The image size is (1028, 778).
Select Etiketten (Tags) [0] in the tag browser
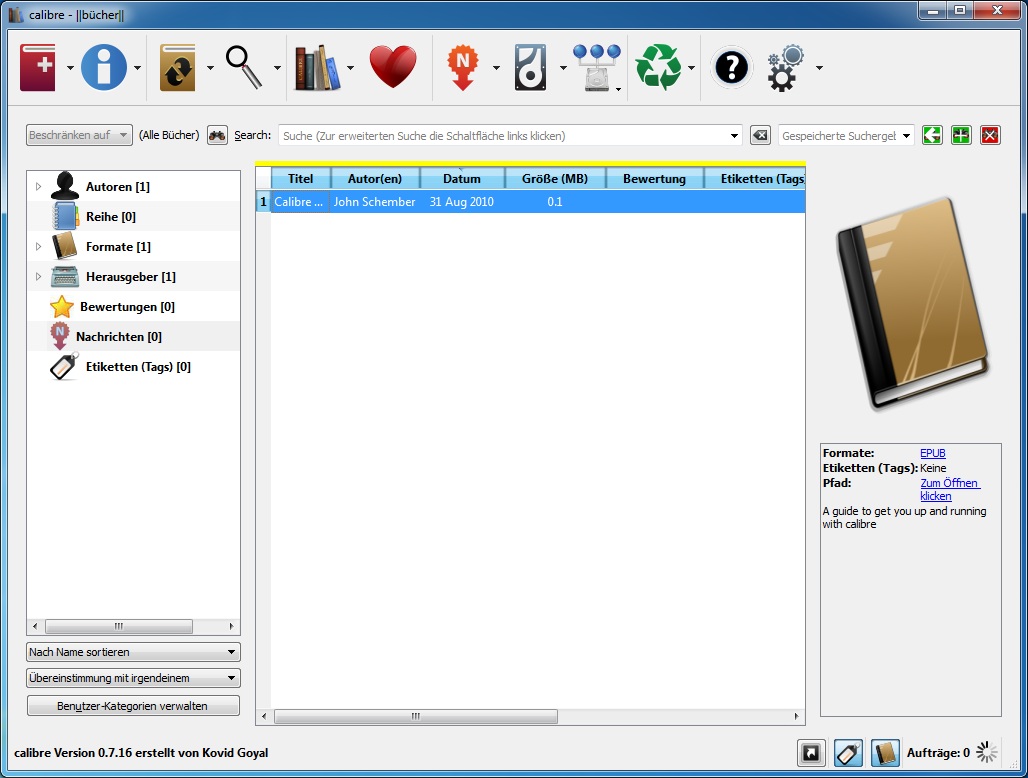point(138,367)
